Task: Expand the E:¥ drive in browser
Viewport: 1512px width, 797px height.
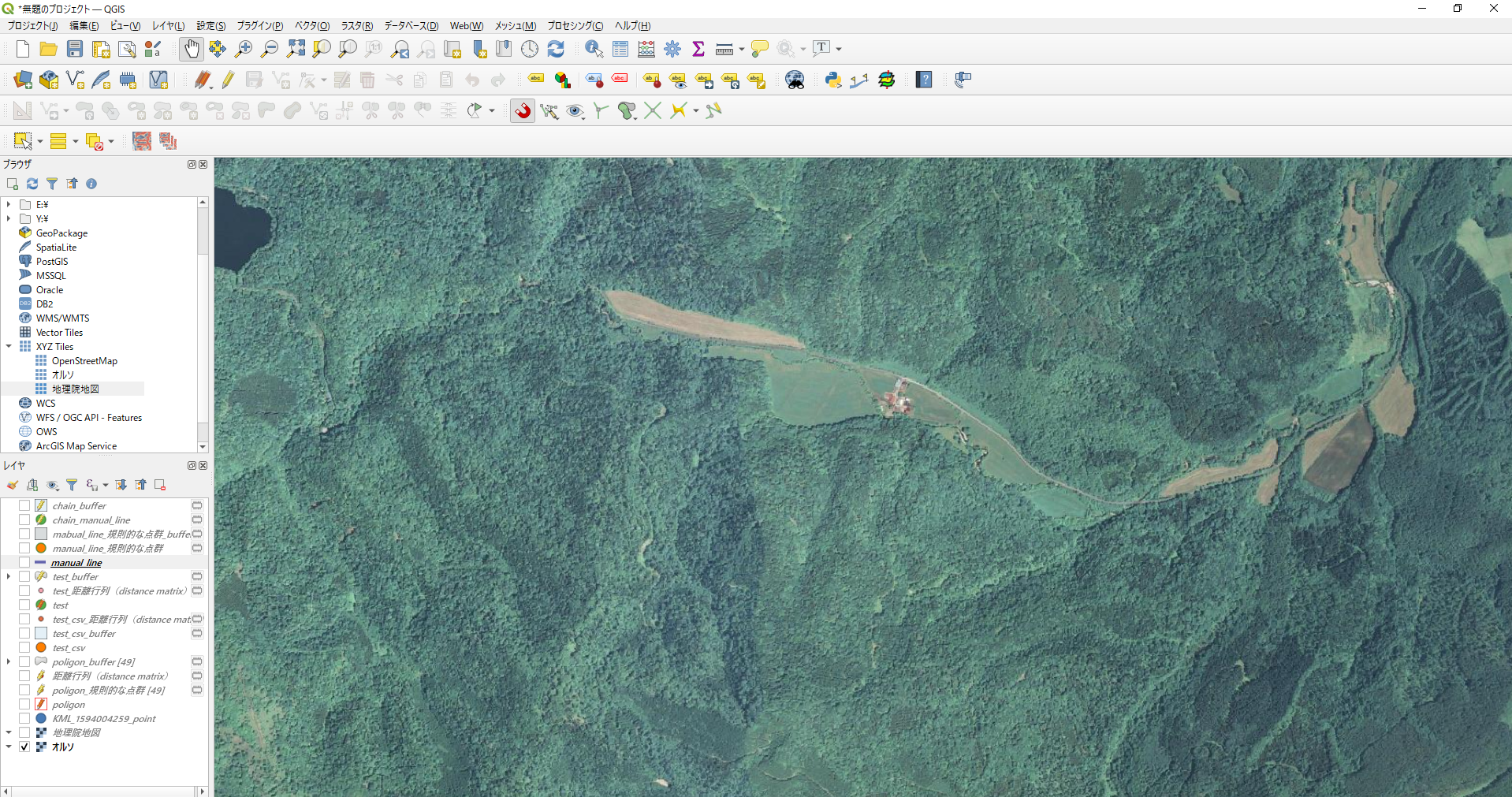Action: [9, 204]
